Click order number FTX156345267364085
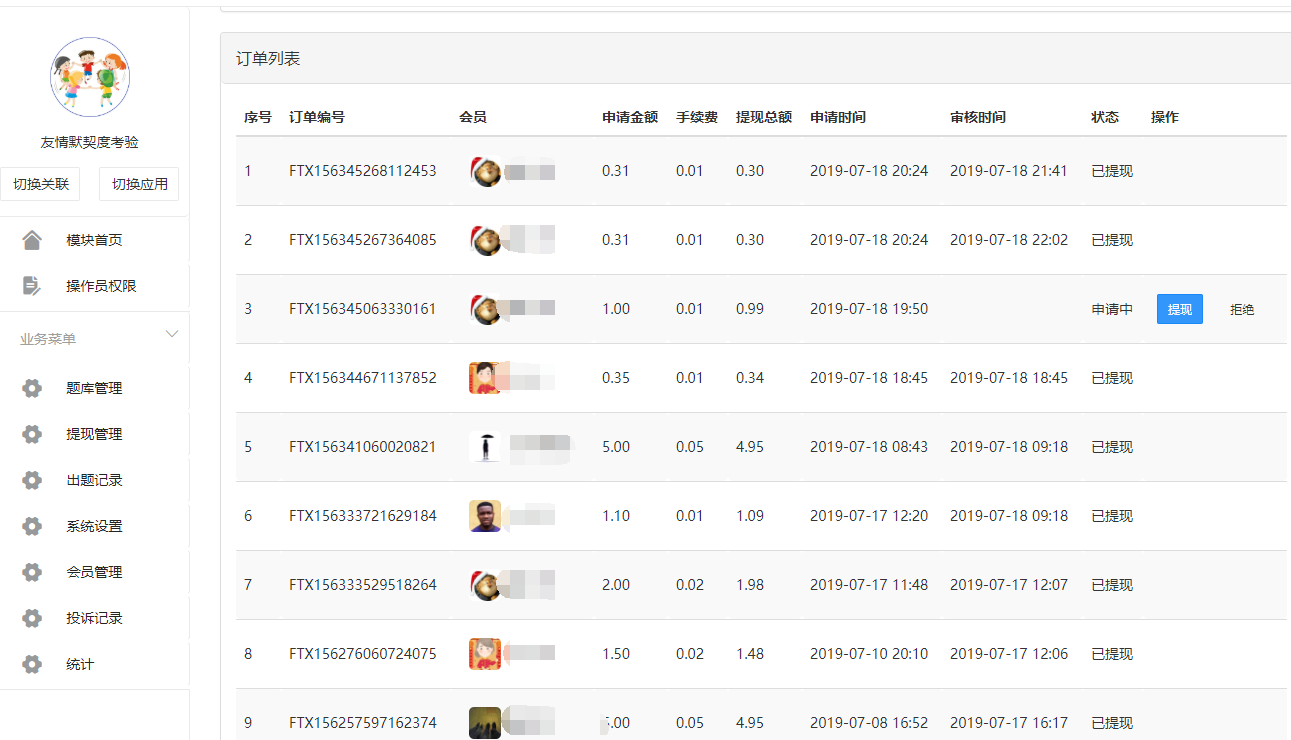The image size is (1291, 740). pos(363,240)
